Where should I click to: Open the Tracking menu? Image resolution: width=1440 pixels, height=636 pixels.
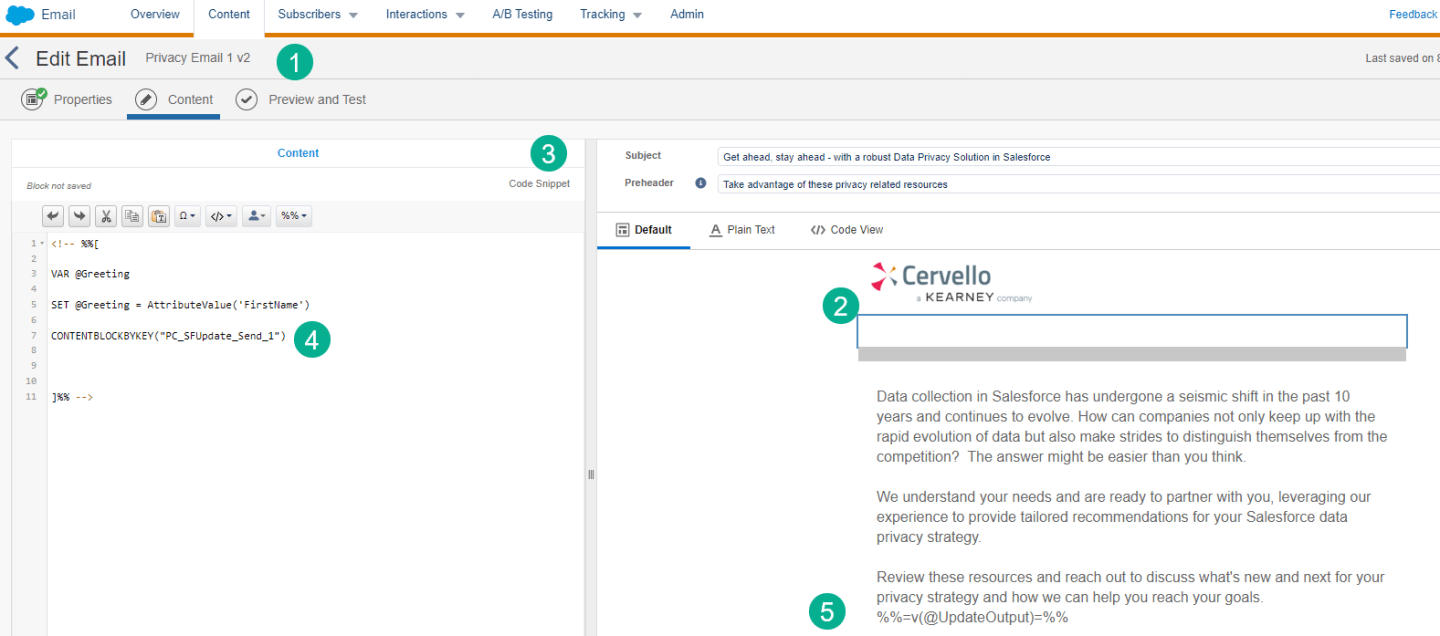click(610, 14)
